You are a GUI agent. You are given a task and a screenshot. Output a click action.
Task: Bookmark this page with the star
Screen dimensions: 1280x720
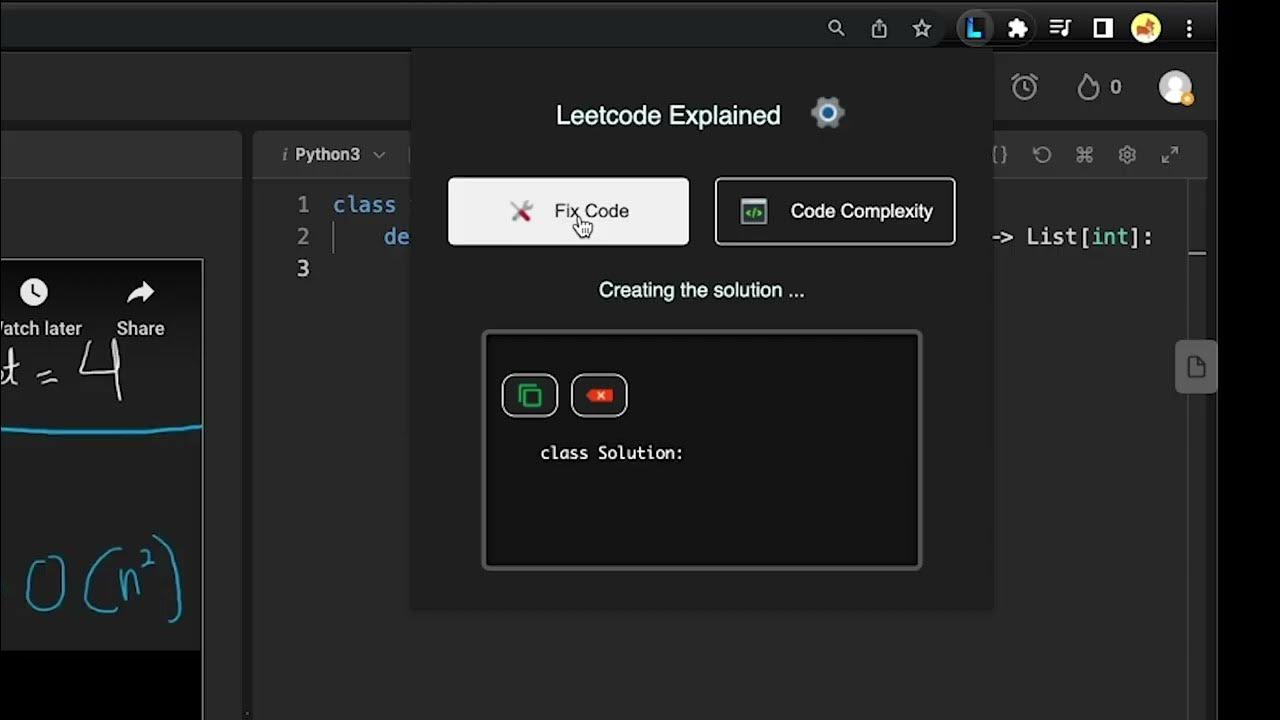(x=922, y=29)
